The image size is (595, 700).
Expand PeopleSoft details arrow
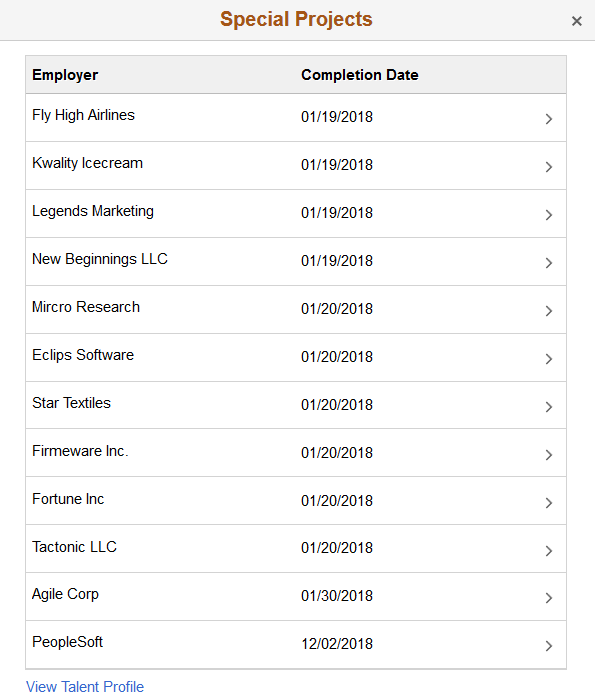549,646
